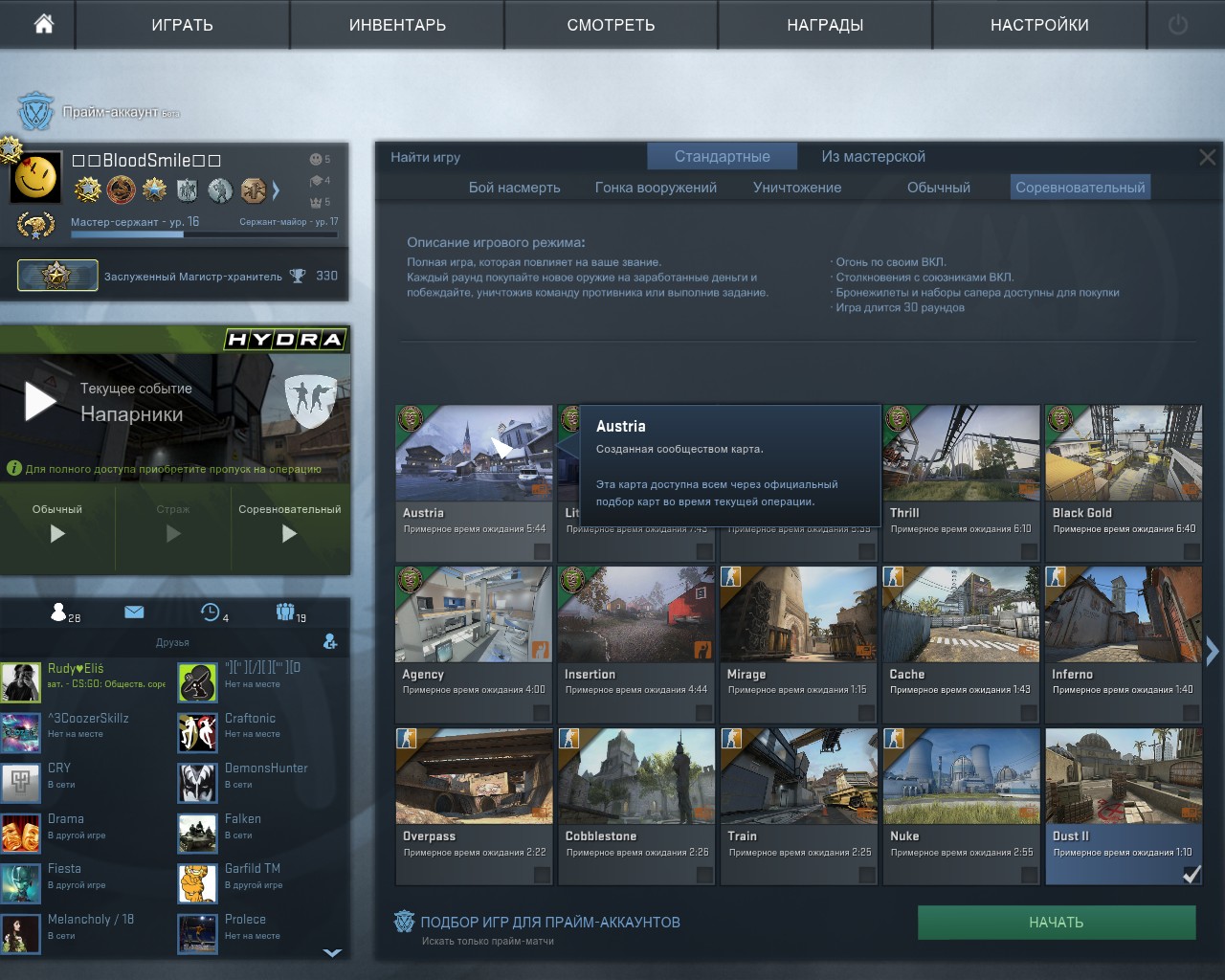Click the Drama friend avatar
Image resolution: width=1225 pixels, height=980 pixels.
(20, 834)
